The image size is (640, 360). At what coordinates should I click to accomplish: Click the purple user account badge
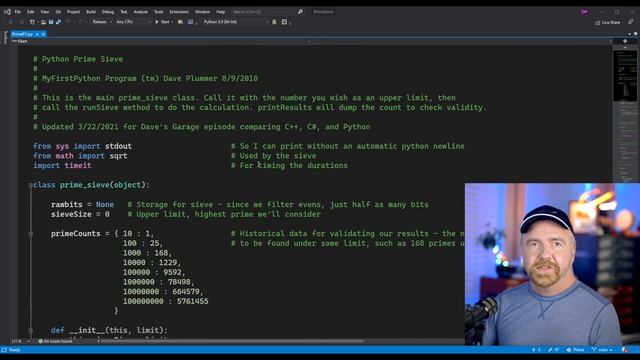coord(584,12)
